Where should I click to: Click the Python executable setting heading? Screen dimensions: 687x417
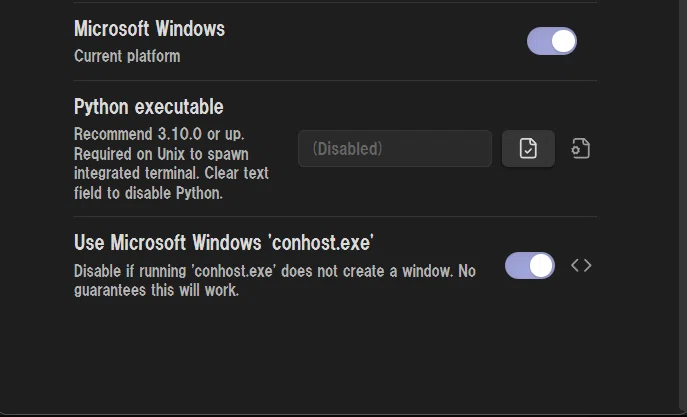click(149, 107)
